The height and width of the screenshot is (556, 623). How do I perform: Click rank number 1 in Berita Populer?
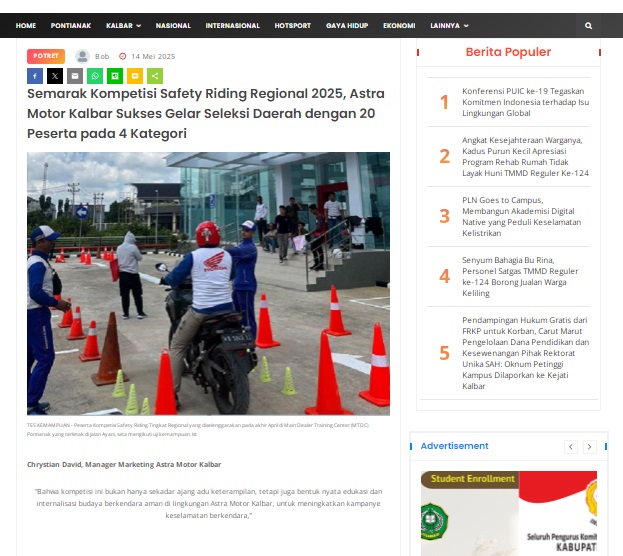pyautogui.click(x=444, y=102)
